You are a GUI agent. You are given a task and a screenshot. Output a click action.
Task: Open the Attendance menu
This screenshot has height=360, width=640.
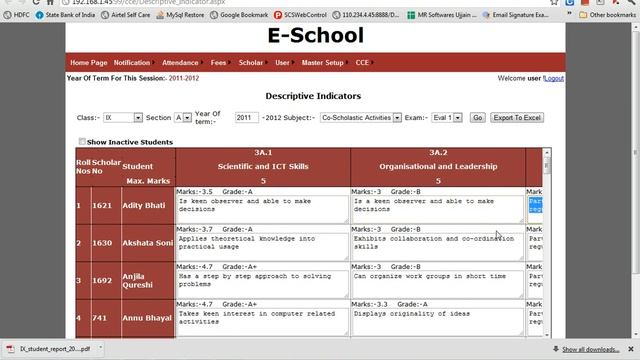coord(180,62)
